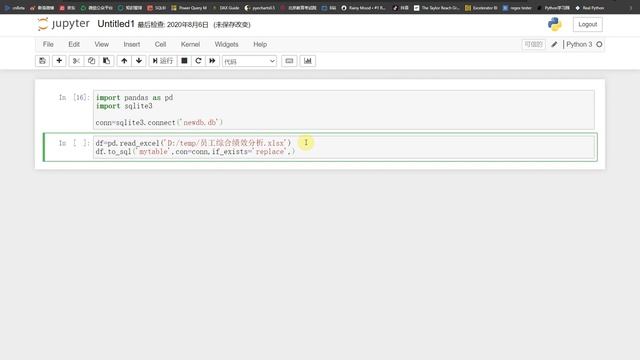Click the Python logo icon
640x360 pixels.
click(554, 24)
